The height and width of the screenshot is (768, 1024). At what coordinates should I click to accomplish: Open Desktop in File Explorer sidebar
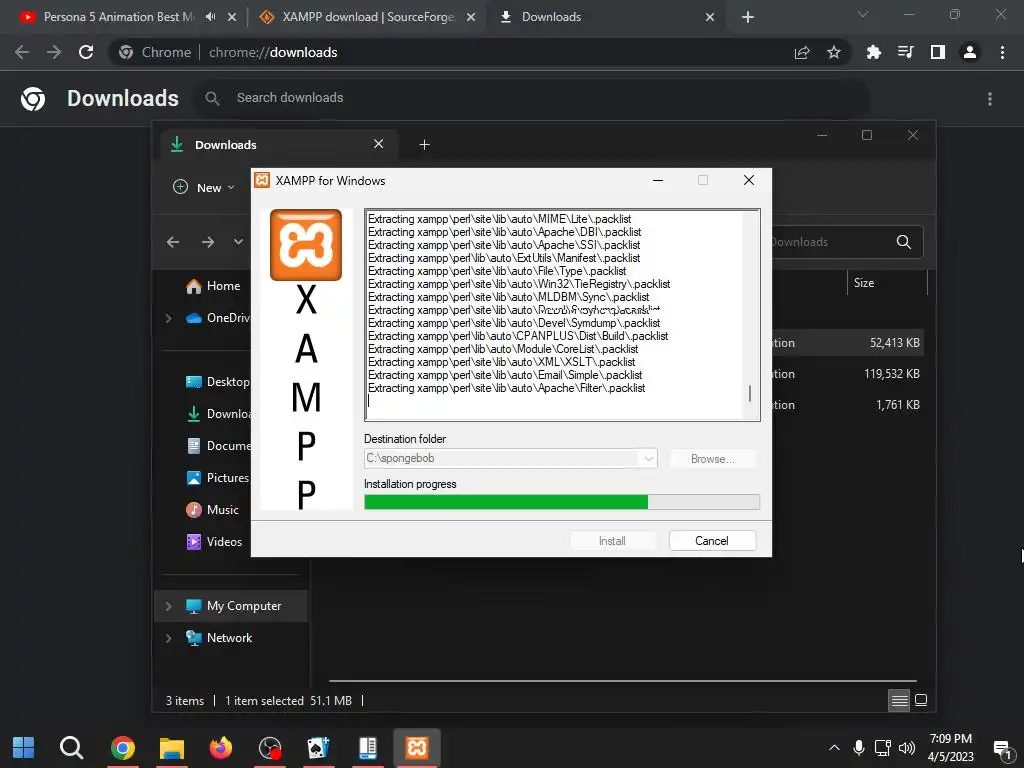tap(218, 382)
